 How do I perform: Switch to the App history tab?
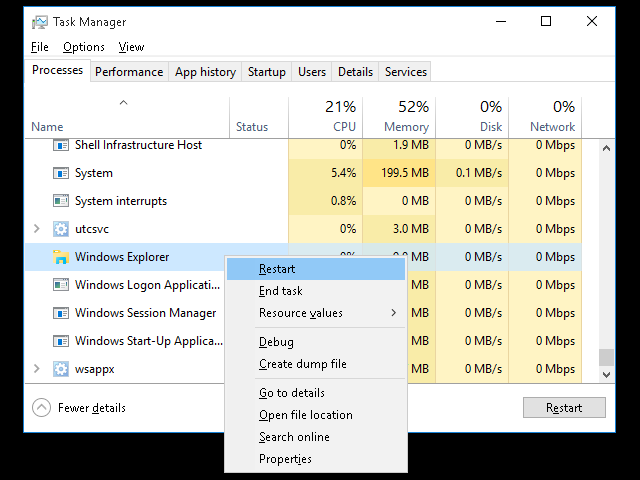pyautogui.click(x=205, y=72)
